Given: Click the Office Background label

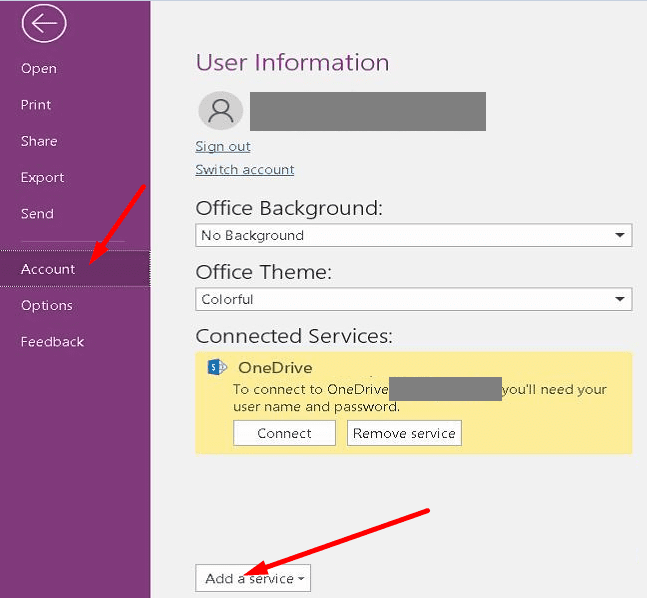Looking at the screenshot, I should pyautogui.click(x=289, y=208).
